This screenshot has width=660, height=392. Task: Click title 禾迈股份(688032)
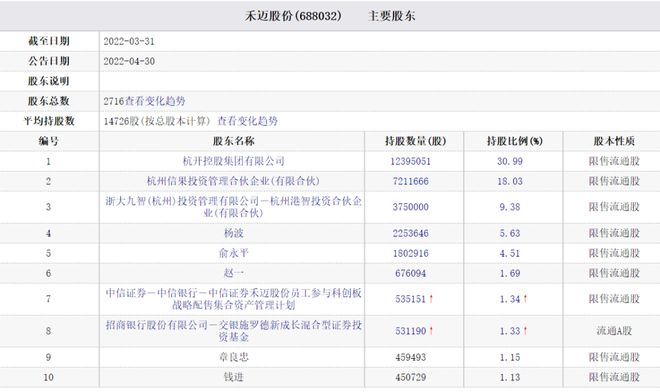pos(293,16)
